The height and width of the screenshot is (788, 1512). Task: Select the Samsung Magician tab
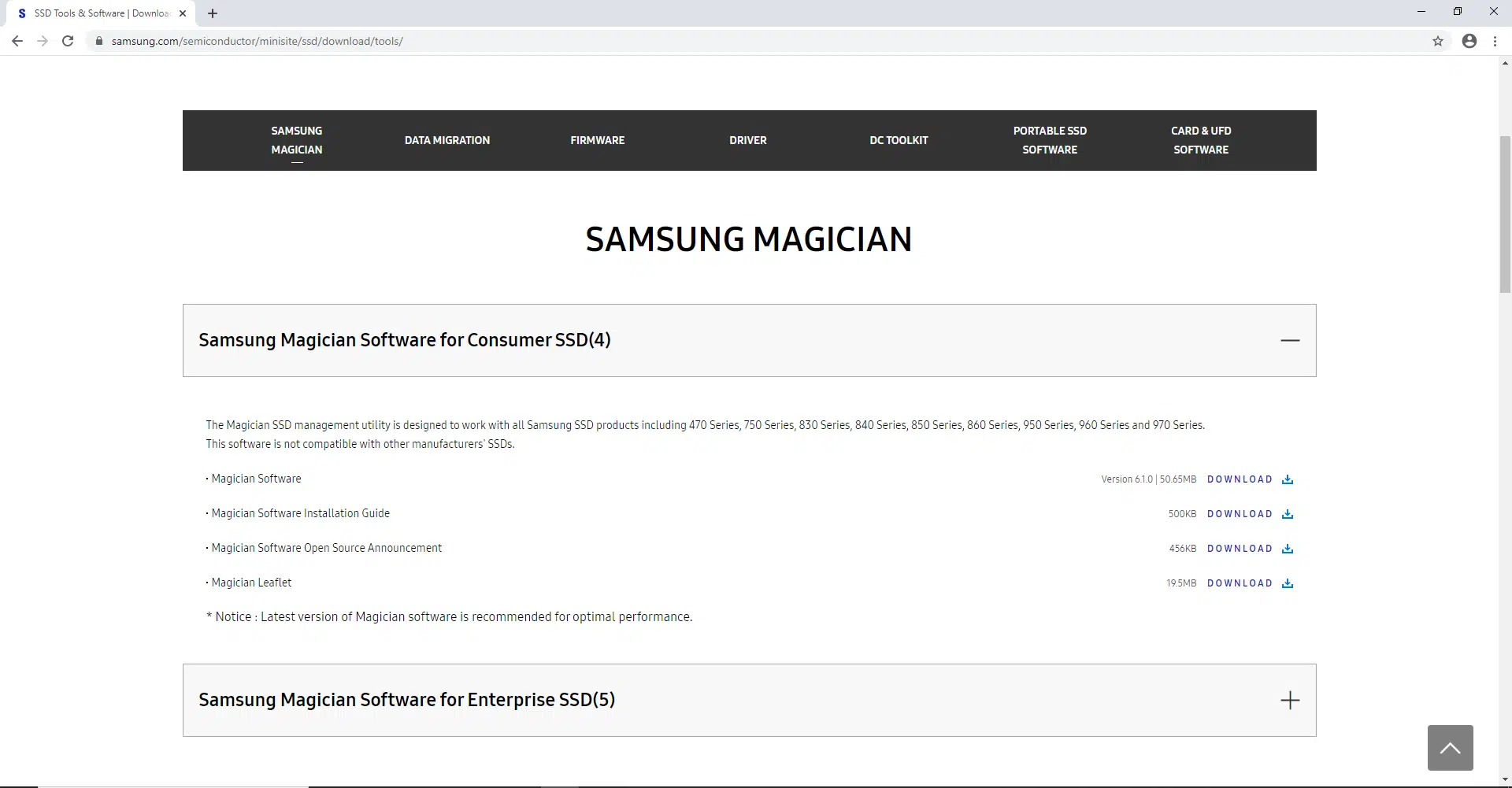[x=297, y=140]
